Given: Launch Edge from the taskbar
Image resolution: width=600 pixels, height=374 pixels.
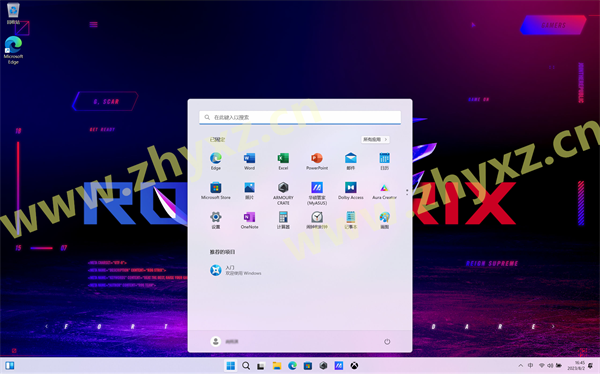Looking at the screenshot, I should [x=292, y=366].
